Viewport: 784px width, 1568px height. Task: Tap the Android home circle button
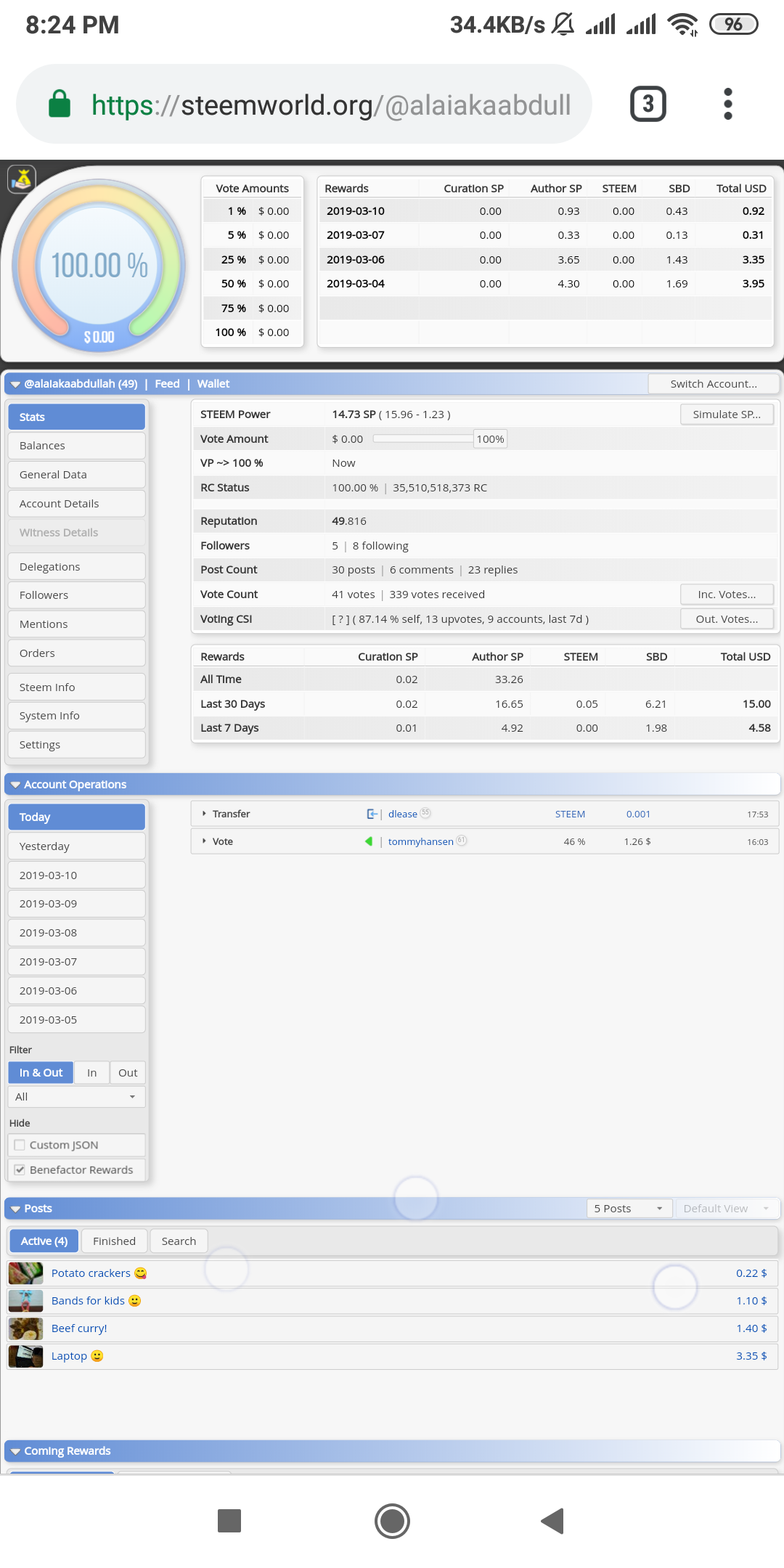pyautogui.click(x=392, y=1521)
